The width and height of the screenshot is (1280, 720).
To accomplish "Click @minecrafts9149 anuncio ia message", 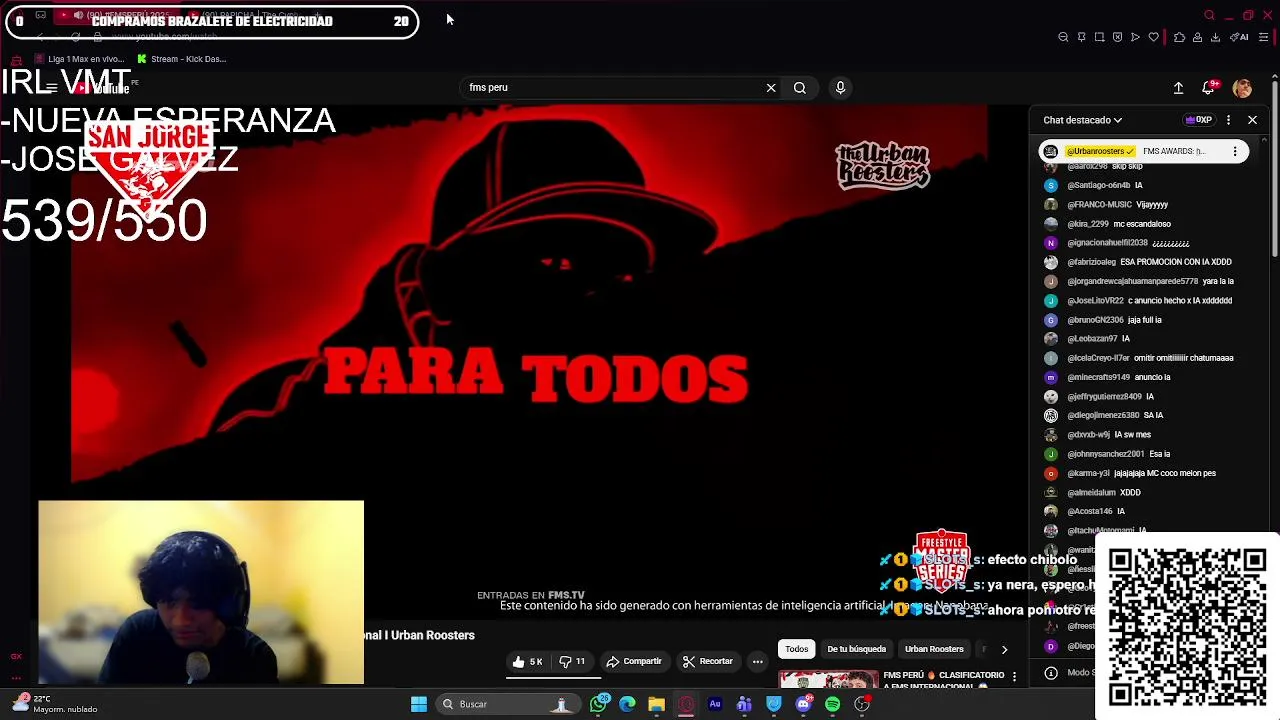I will [x=1107, y=377].
